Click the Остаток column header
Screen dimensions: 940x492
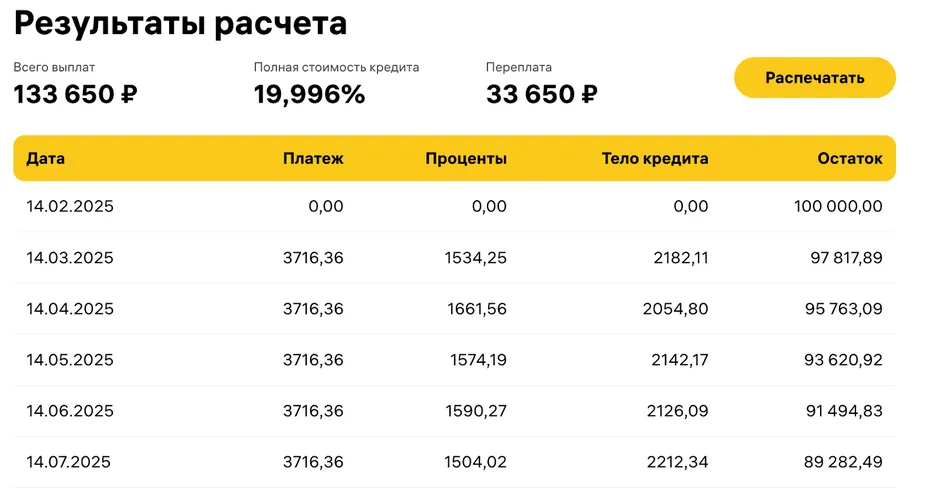pos(850,158)
